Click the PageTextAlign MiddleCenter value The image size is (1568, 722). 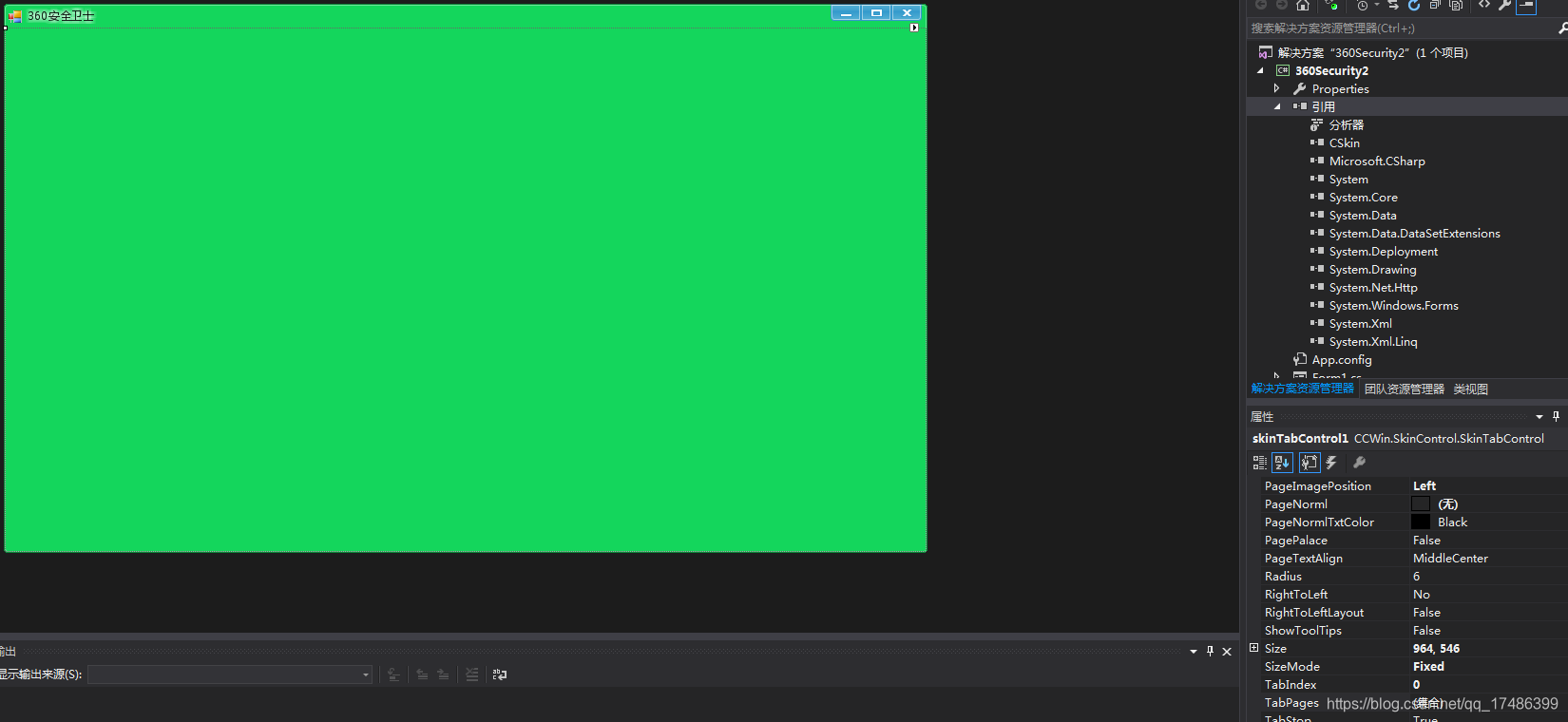1450,559
